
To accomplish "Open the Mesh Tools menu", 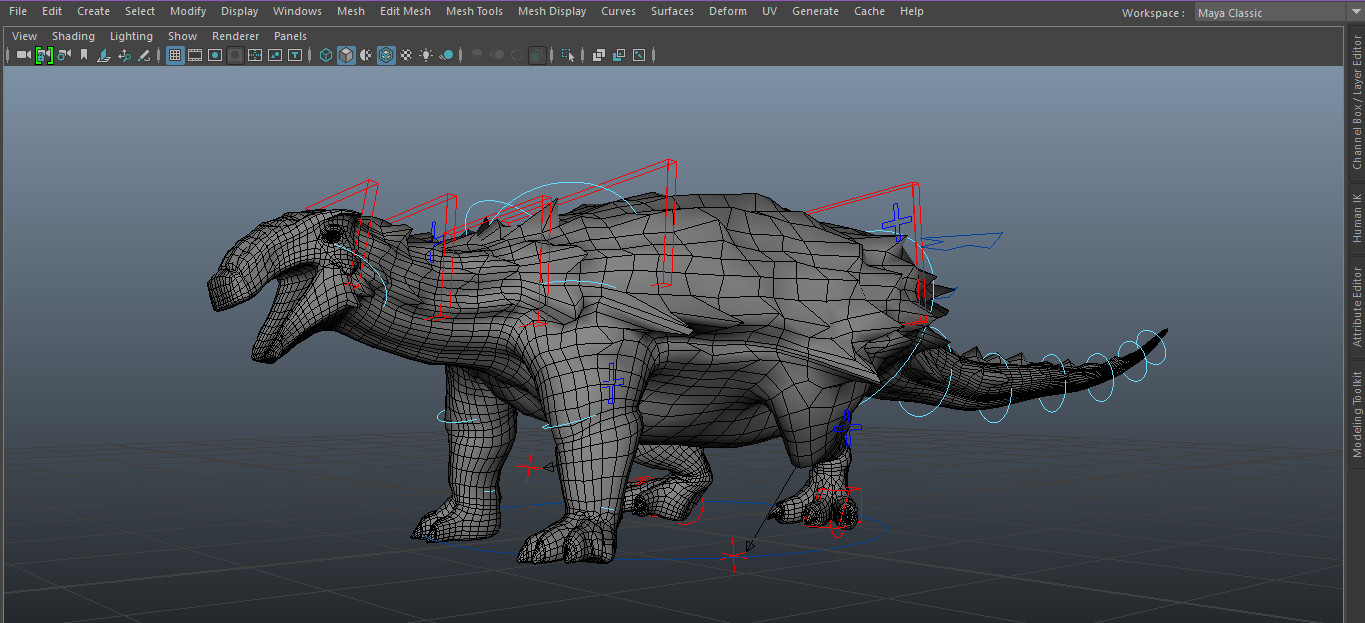I will point(474,11).
